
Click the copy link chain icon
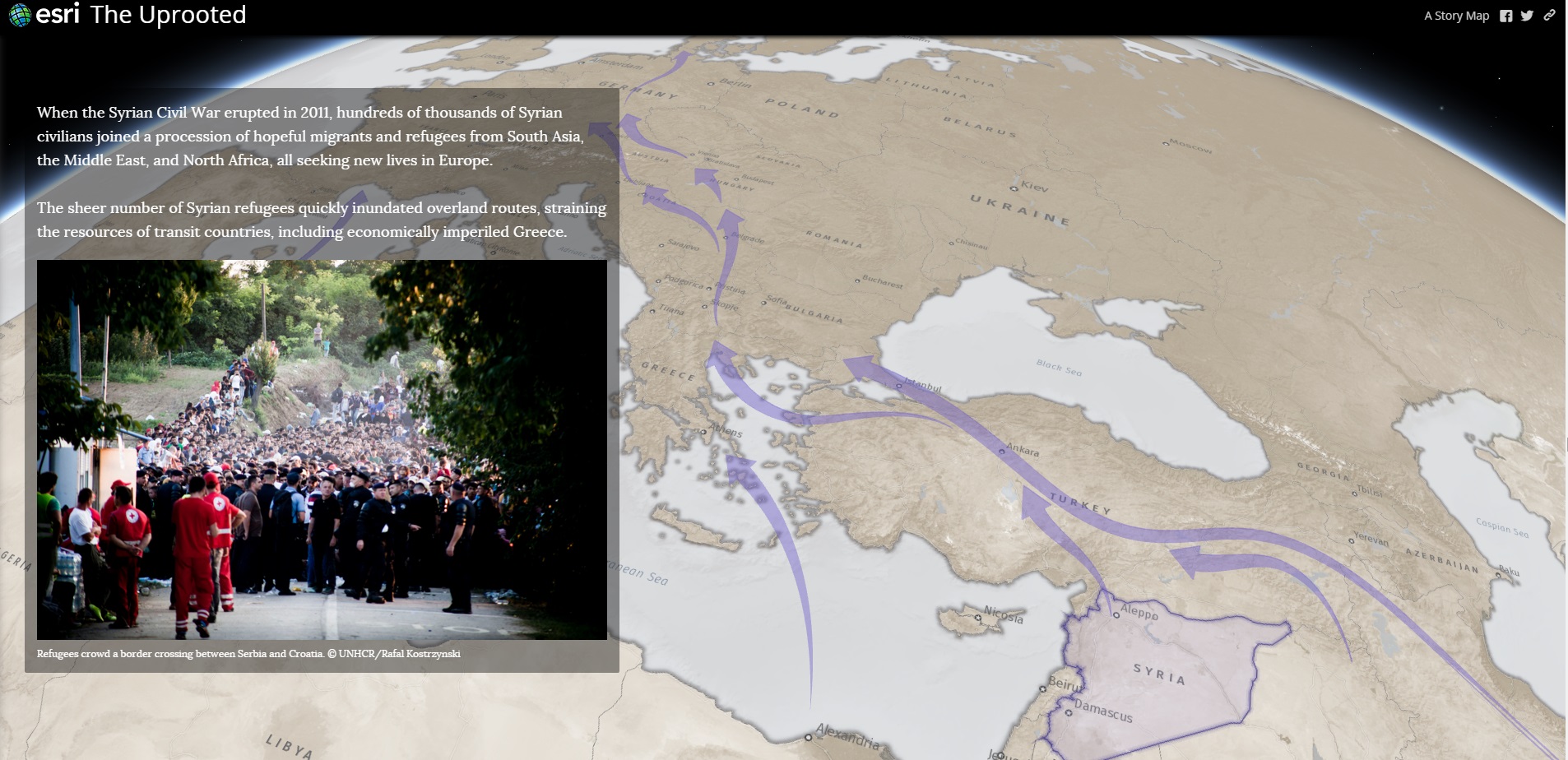tap(1549, 15)
